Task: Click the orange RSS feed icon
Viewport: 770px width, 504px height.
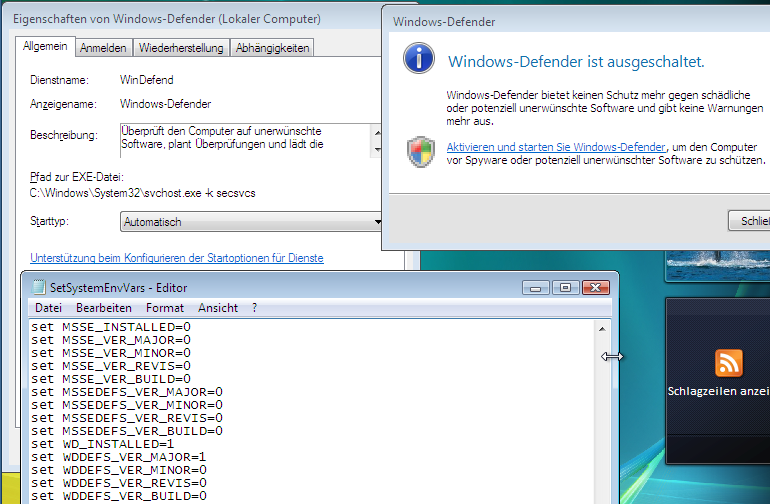Action: [729, 362]
